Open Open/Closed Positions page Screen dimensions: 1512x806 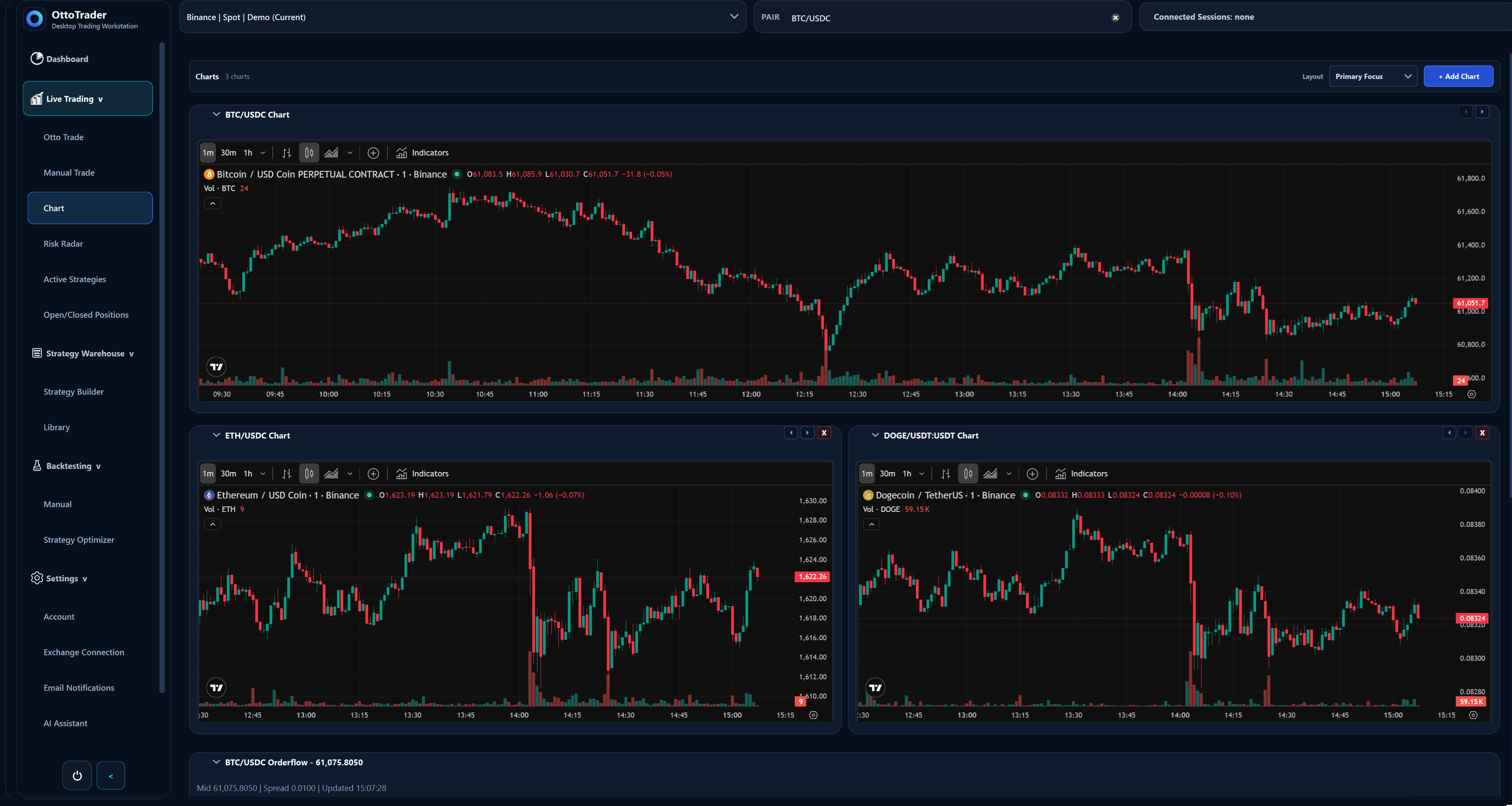tap(86, 315)
